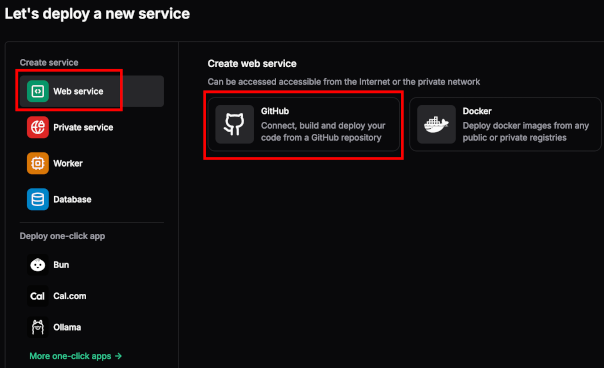Screen dimensions: 604x368
Task: Select Web service in sidebar
Action: pos(92,91)
